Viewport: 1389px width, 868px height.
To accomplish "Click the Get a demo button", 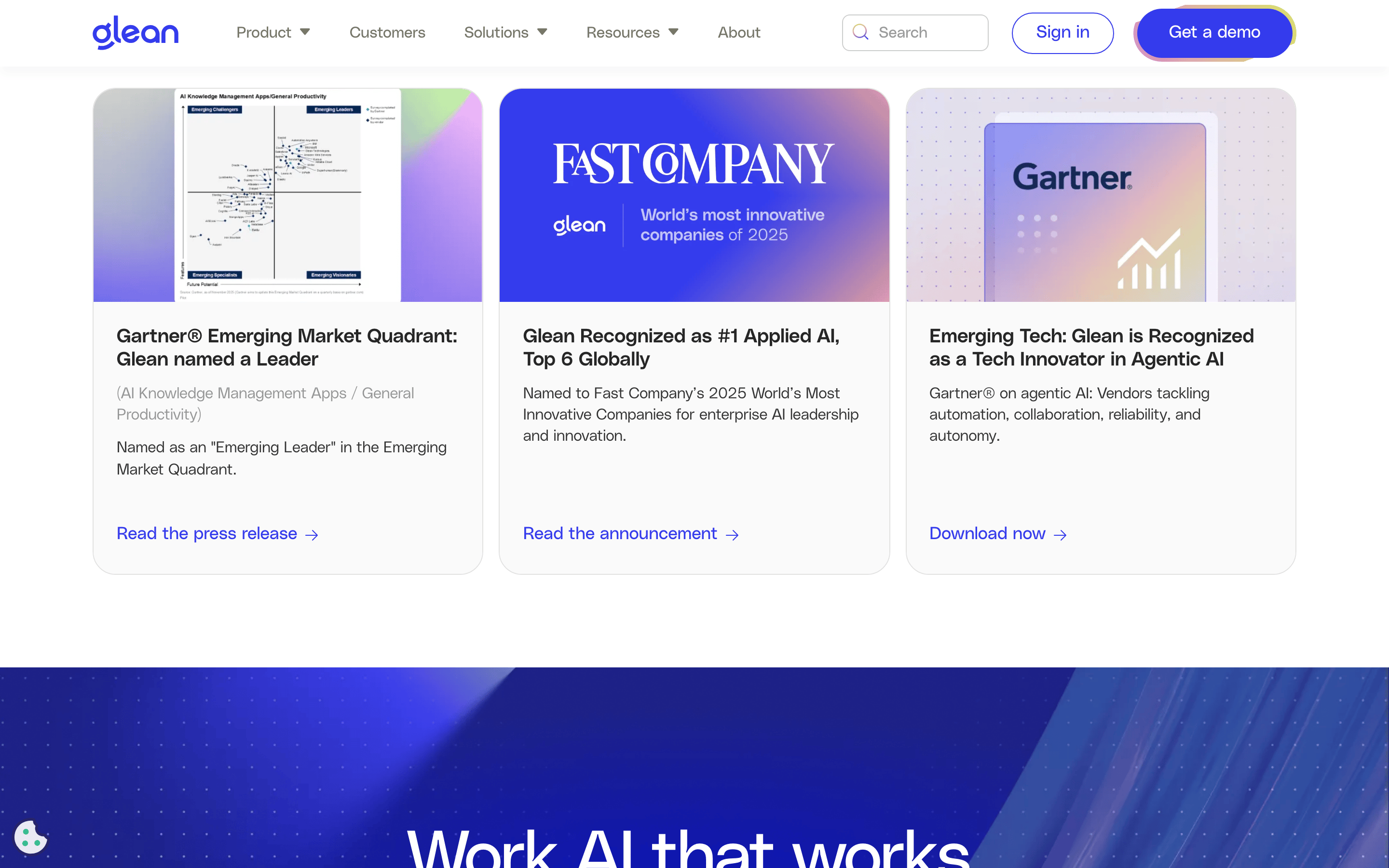I will [1214, 33].
